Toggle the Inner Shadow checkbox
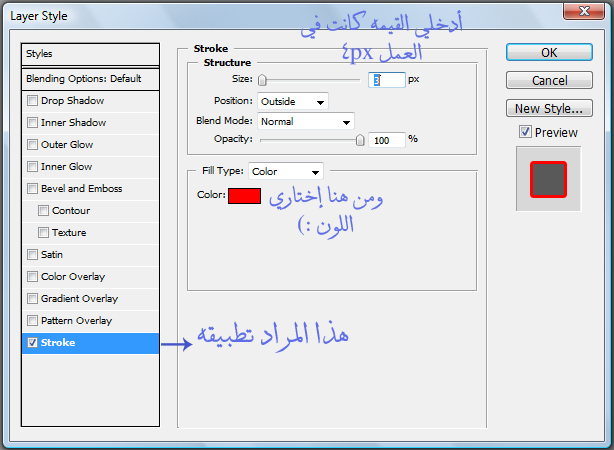Viewport: 614px width, 450px height. pos(33,123)
